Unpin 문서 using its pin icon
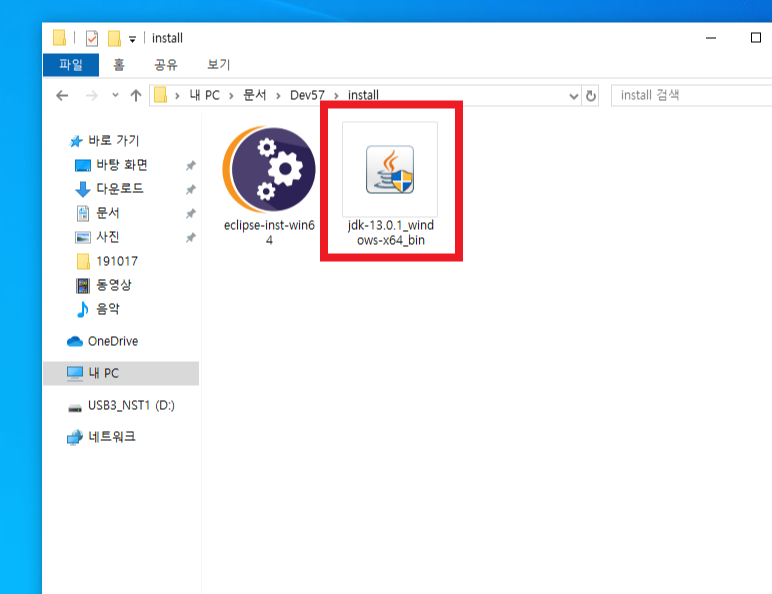Image resolution: width=772 pixels, height=594 pixels. 191,213
